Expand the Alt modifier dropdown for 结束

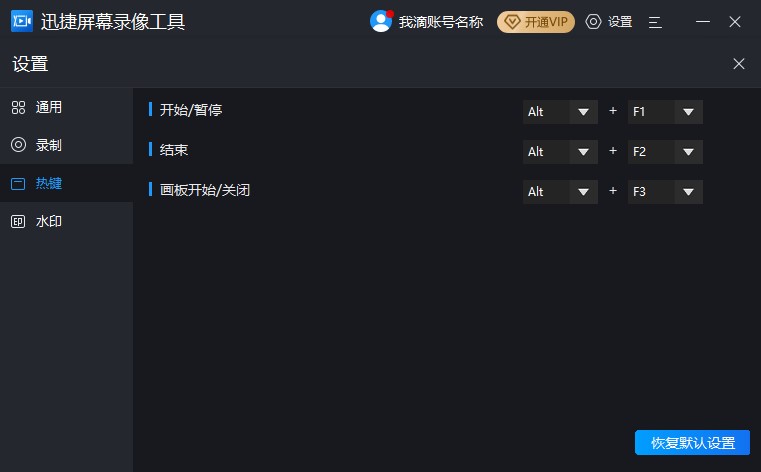click(584, 152)
